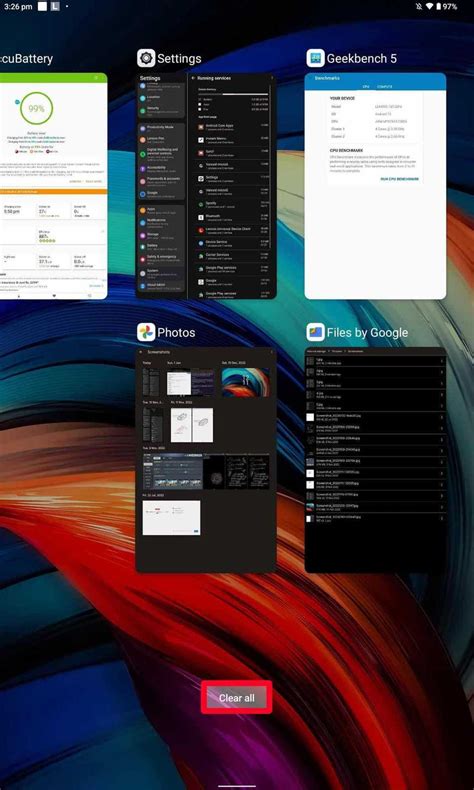Screen dimensions: 474x790
Task: Tap the Geekbench 5 app icon
Action: [x=315, y=58]
